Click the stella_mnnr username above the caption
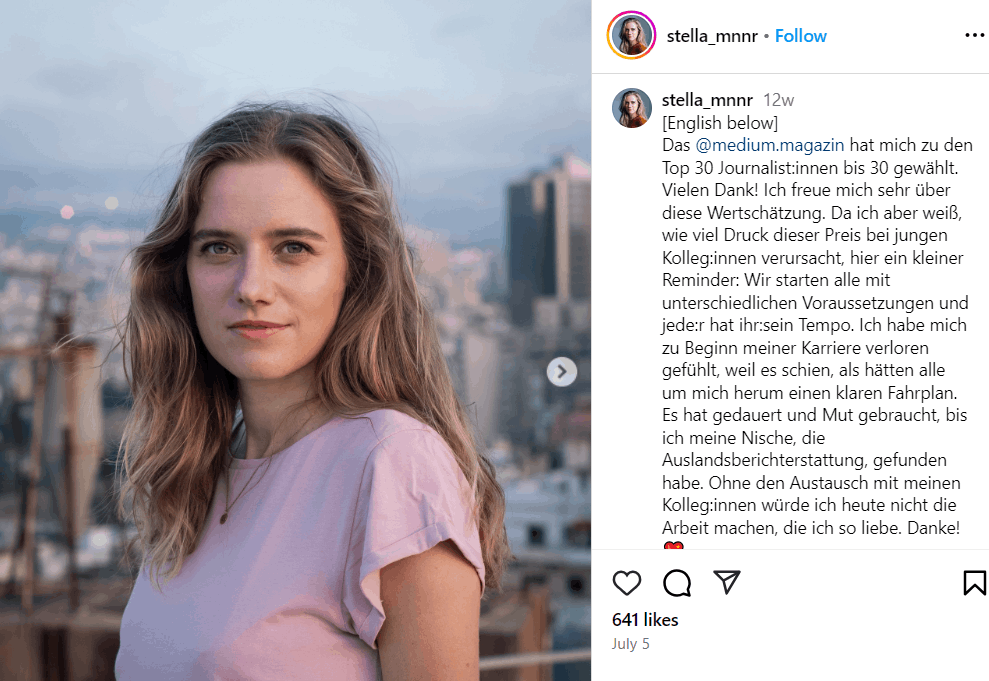The image size is (989, 681). 707,100
